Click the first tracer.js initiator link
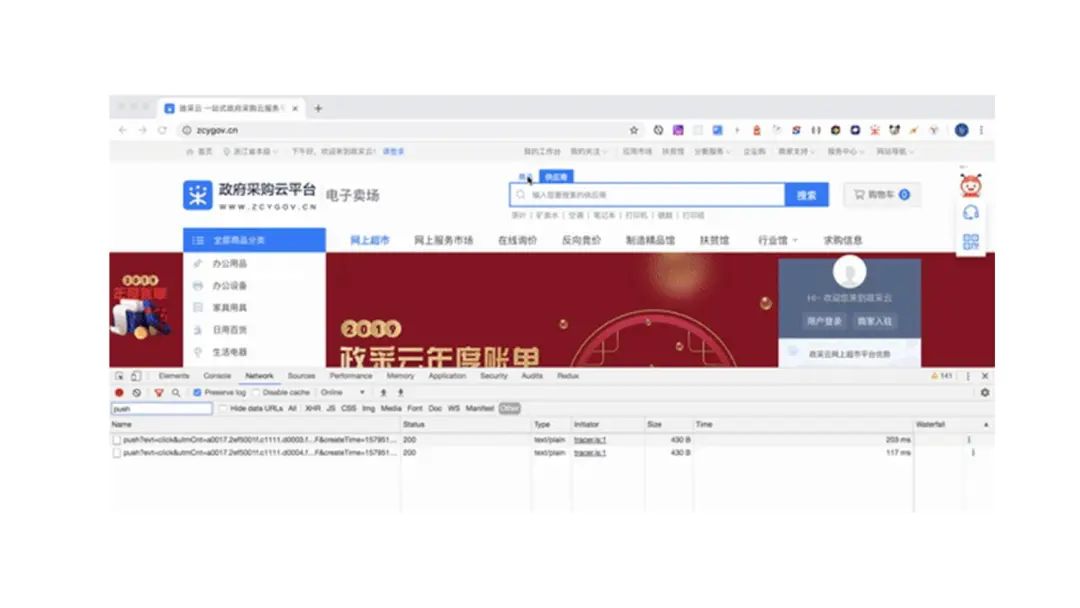 point(590,439)
